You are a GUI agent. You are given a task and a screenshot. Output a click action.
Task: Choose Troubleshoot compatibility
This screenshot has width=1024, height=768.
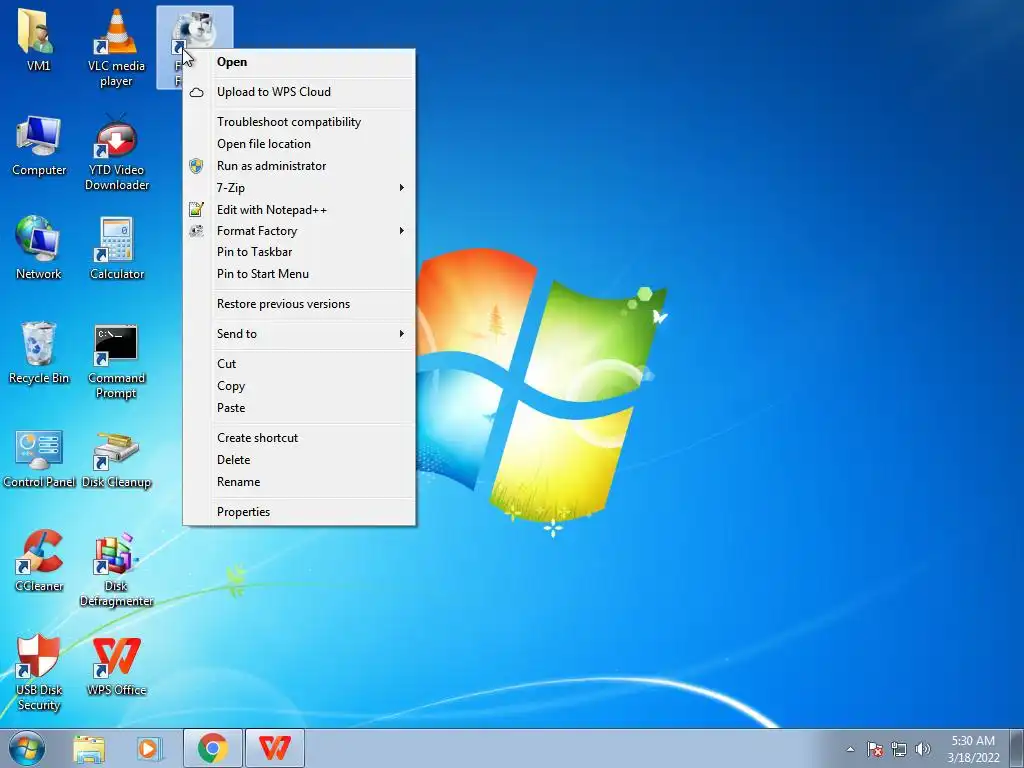[x=299, y=122]
